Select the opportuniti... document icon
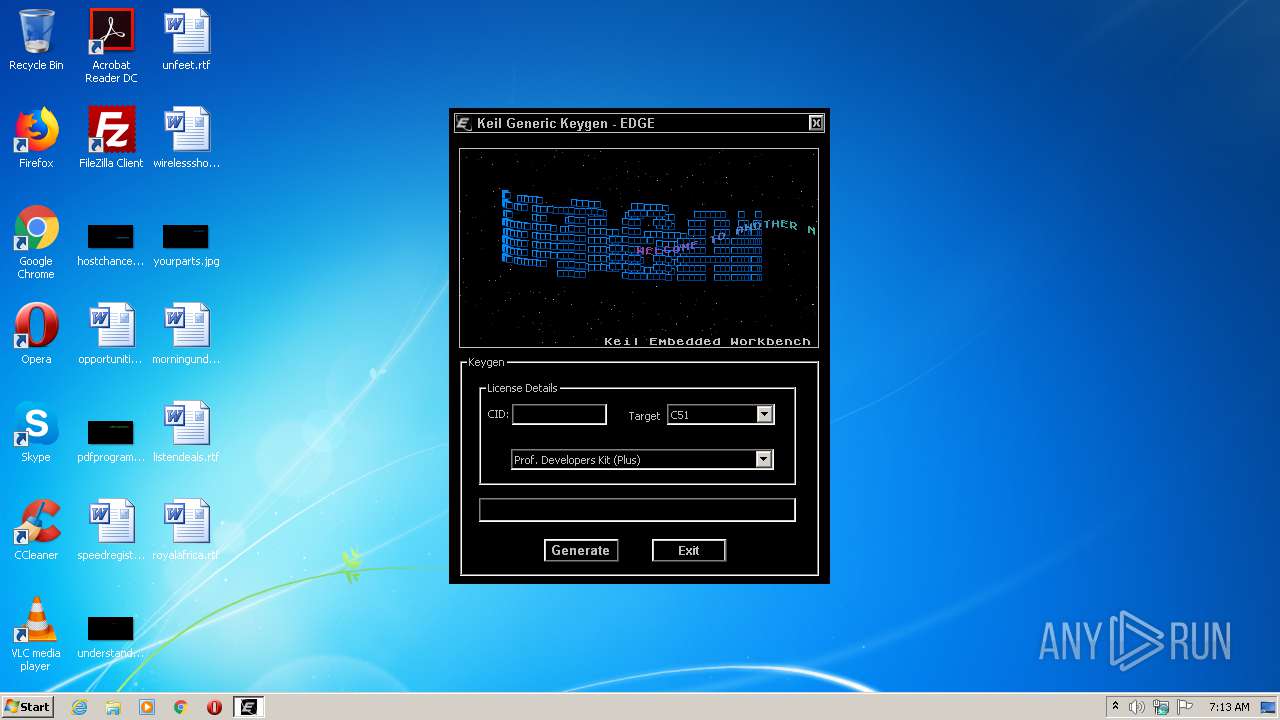The image size is (1280, 720). pos(111,334)
